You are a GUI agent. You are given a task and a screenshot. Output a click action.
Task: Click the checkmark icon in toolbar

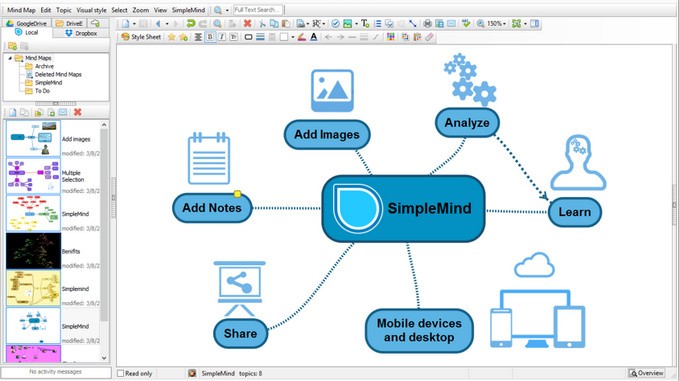335,23
